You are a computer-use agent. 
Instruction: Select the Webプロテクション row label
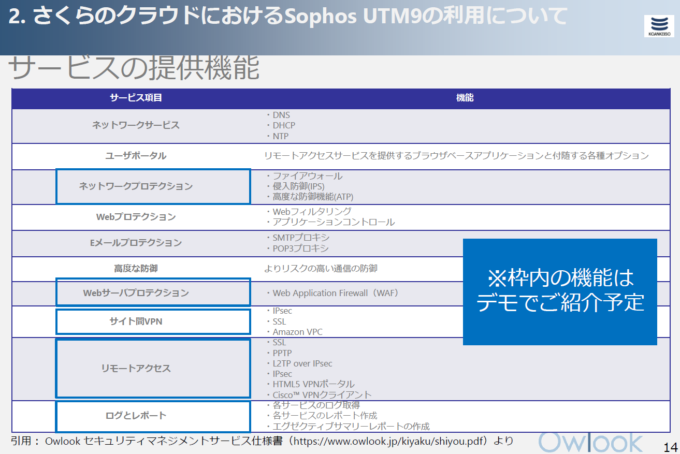(136, 217)
